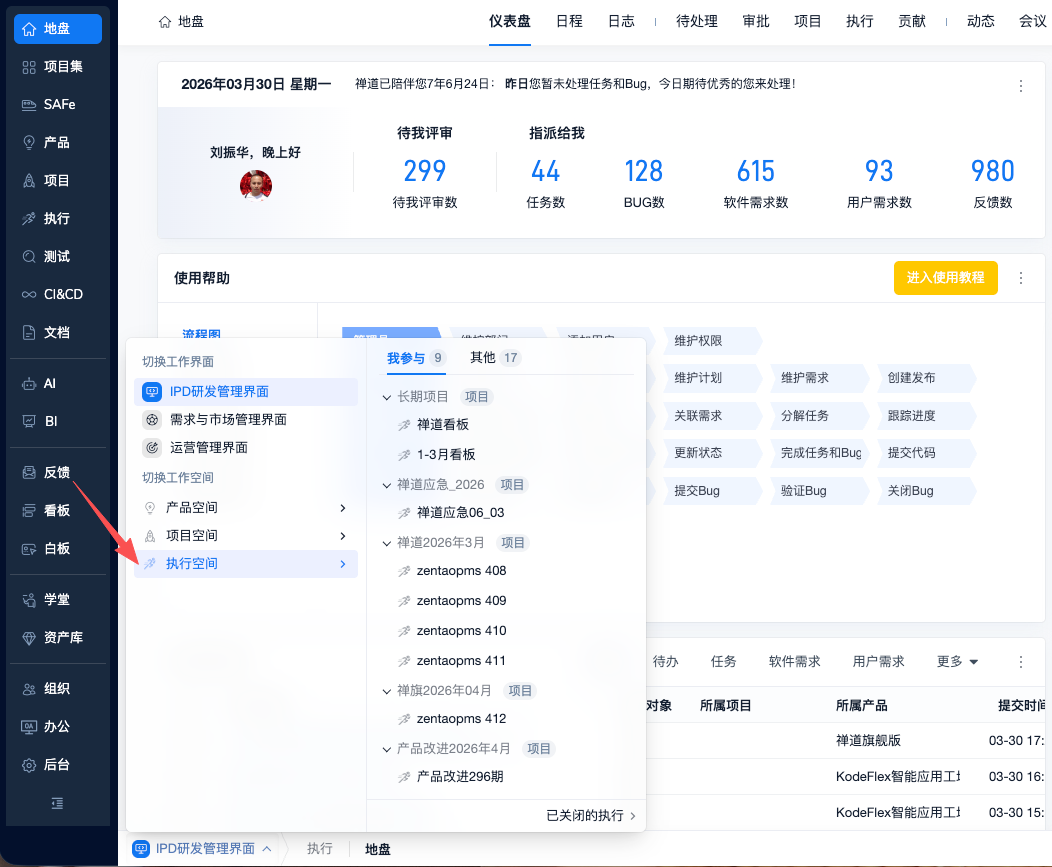This screenshot has height=867, width=1052.
Task: Open the 更多 dropdown in the list tabs
Action: [x=957, y=662]
